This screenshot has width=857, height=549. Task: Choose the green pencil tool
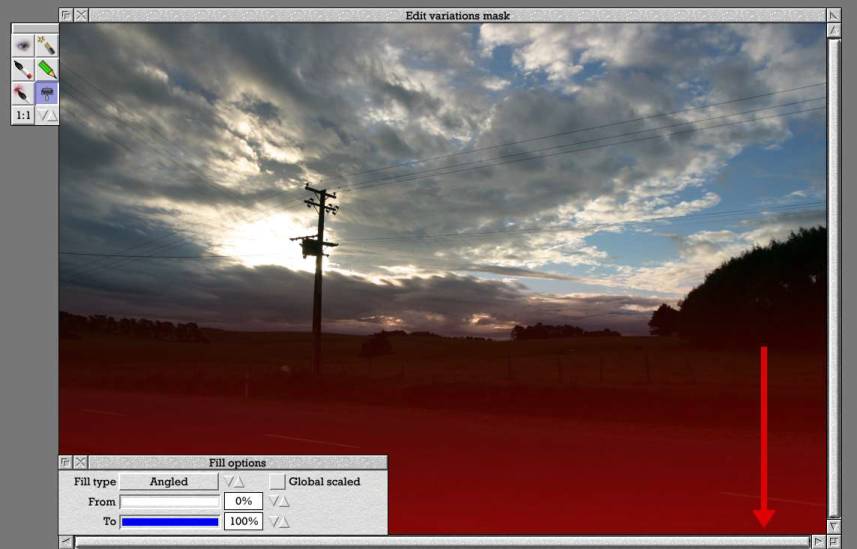point(47,69)
